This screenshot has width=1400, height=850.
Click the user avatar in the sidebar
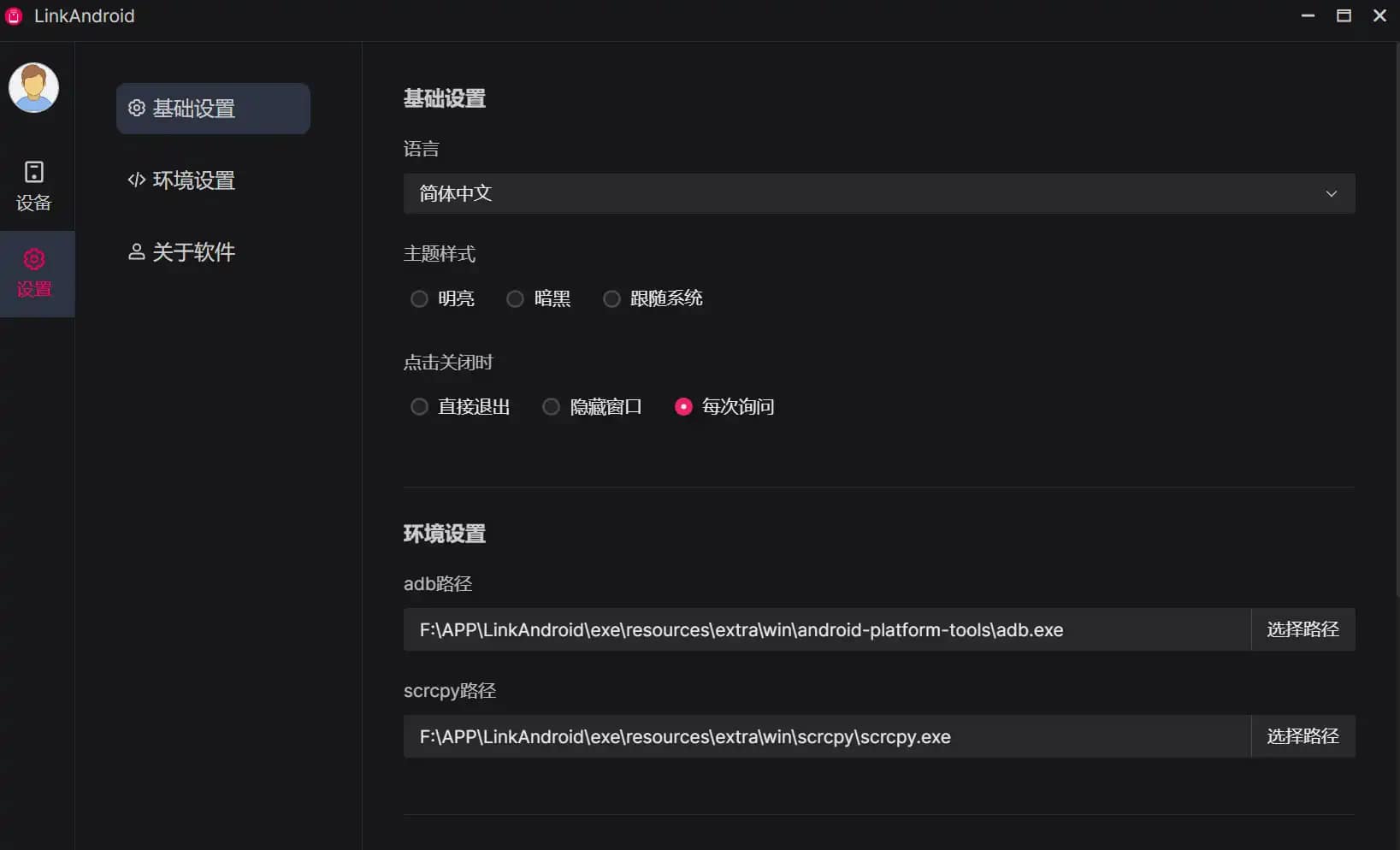[x=33, y=87]
